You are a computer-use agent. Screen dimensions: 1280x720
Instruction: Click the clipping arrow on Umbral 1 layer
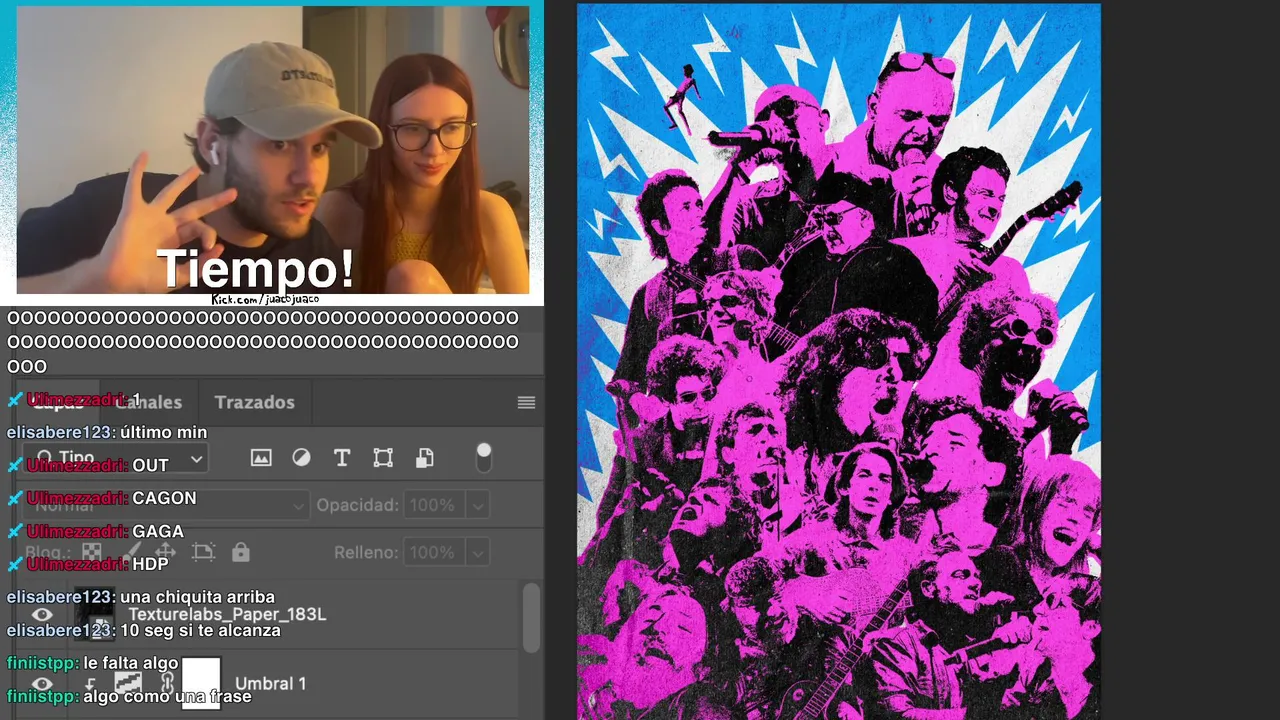pos(90,684)
